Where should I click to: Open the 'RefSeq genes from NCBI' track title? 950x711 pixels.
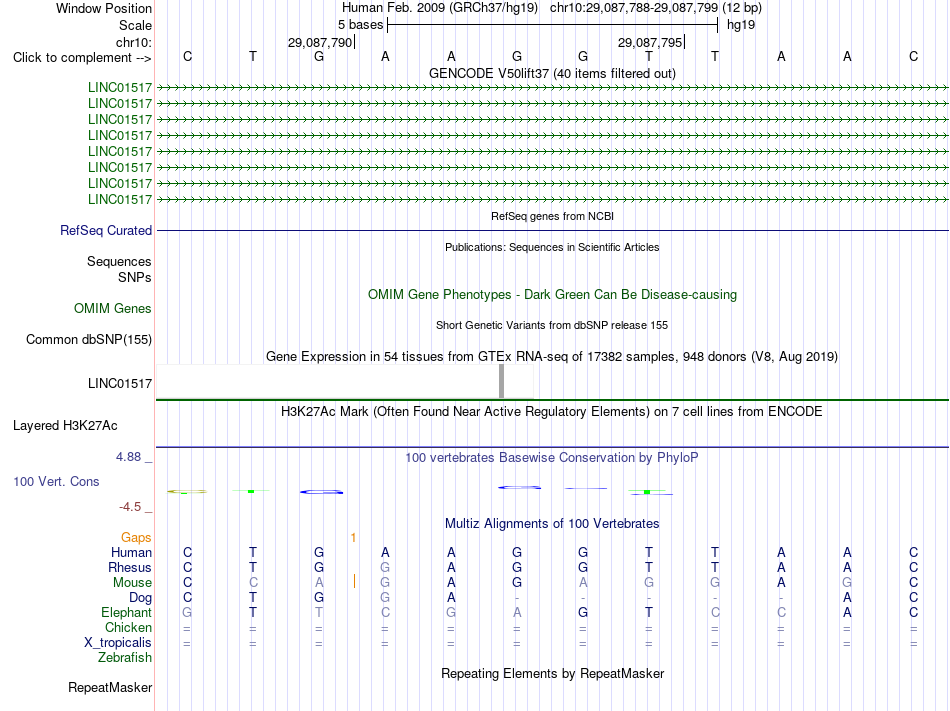tap(552, 216)
